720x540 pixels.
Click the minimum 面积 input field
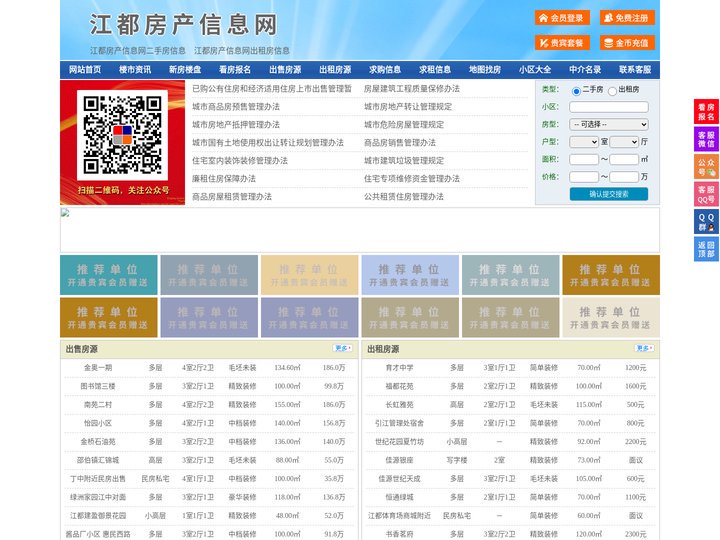click(584, 159)
